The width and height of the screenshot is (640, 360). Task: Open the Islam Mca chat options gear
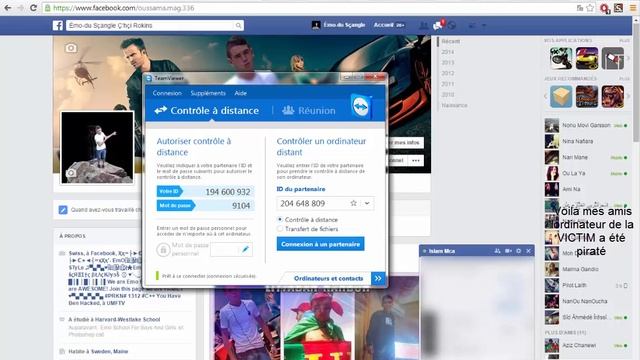click(518, 251)
